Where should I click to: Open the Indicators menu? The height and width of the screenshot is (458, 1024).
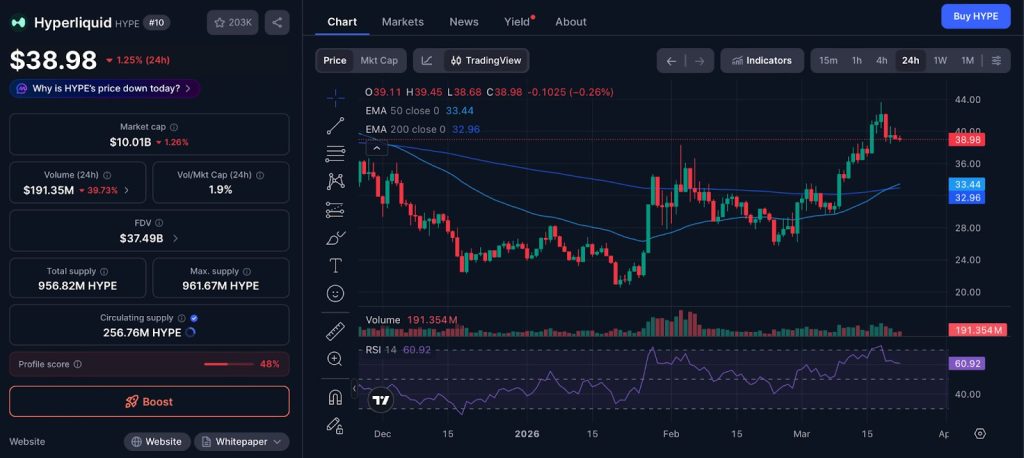[x=761, y=61]
